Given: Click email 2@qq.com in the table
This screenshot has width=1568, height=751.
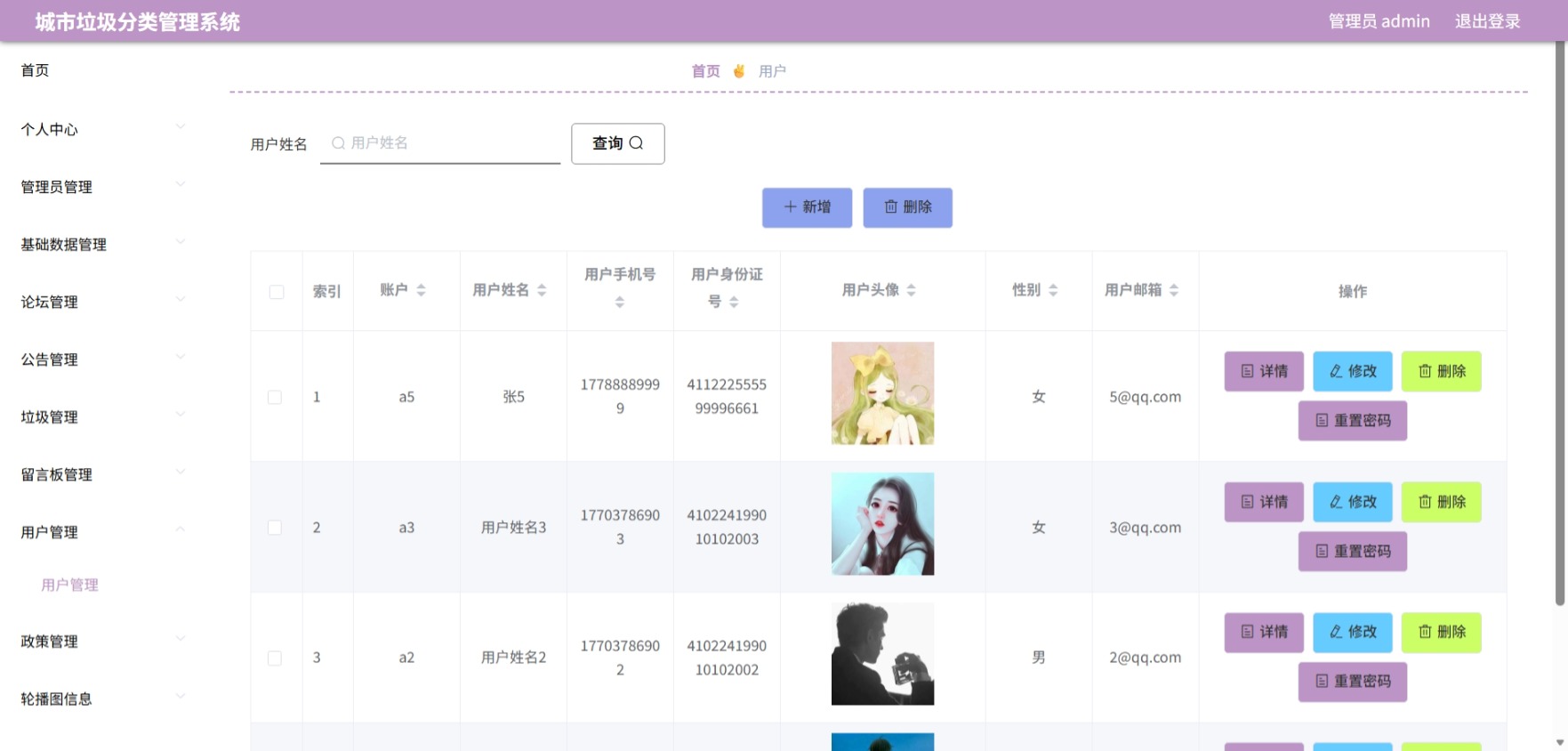Looking at the screenshot, I should 1146,658.
